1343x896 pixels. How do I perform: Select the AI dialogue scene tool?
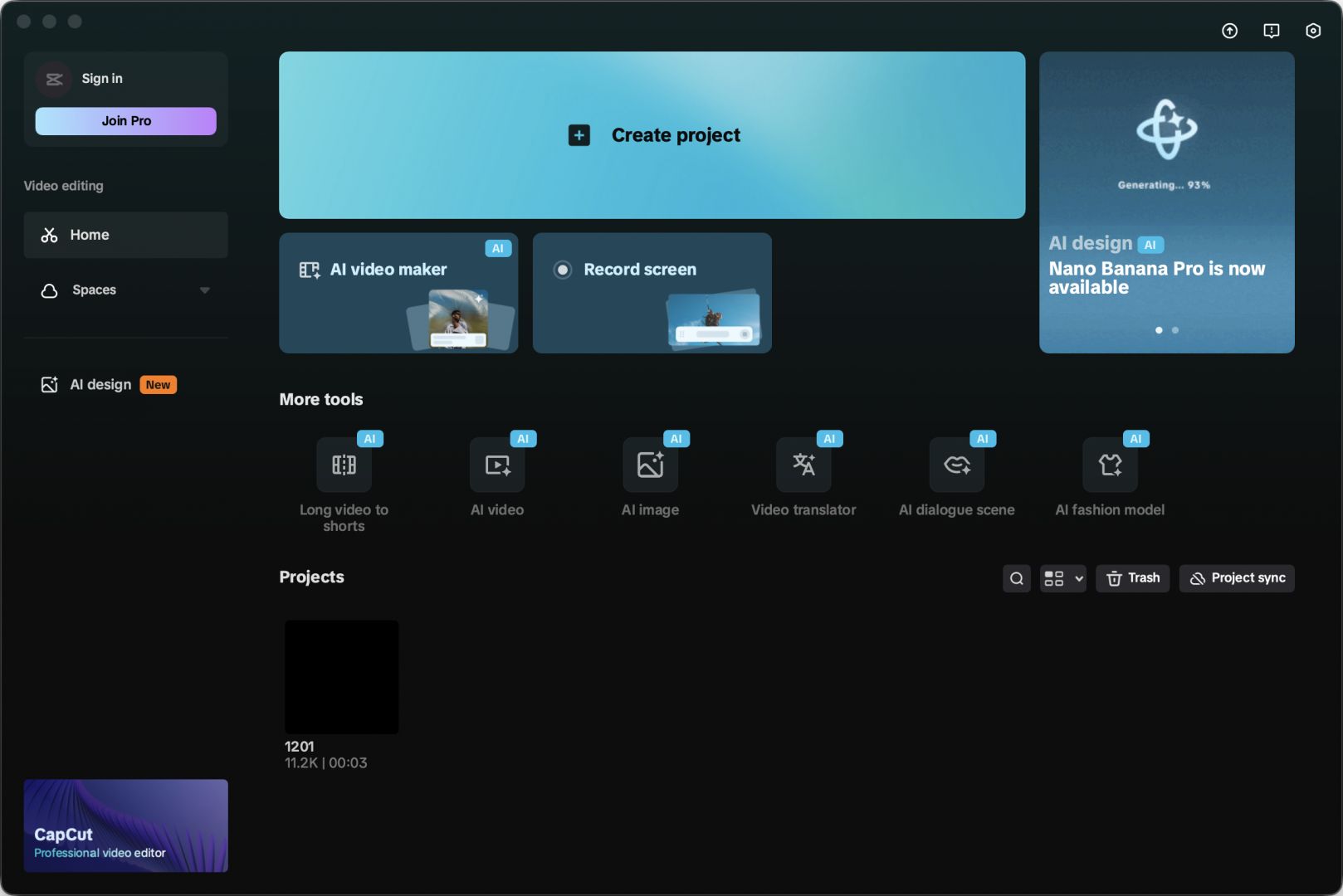click(956, 465)
